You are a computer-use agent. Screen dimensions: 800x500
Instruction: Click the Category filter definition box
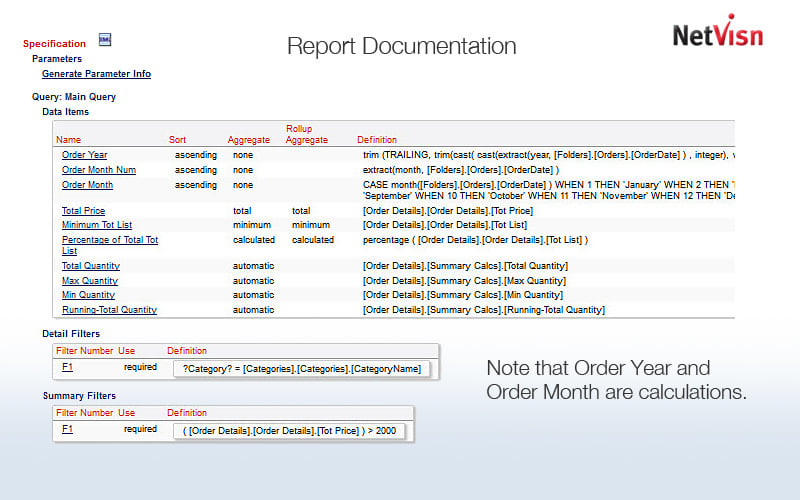coord(302,369)
